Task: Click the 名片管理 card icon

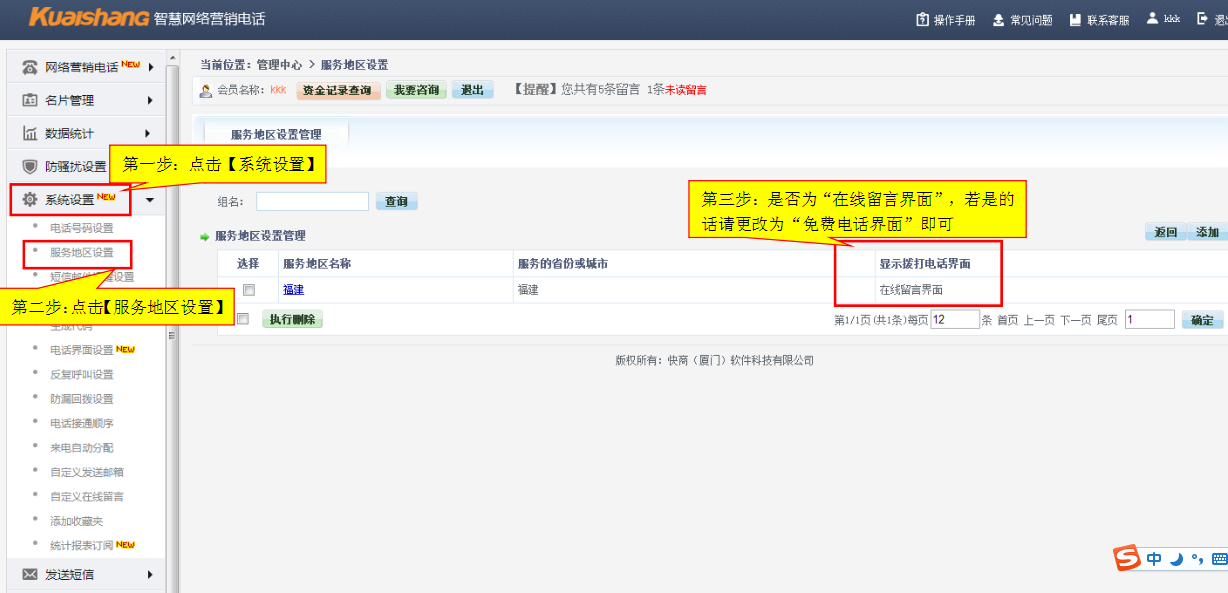Action: pyautogui.click(x=30, y=100)
